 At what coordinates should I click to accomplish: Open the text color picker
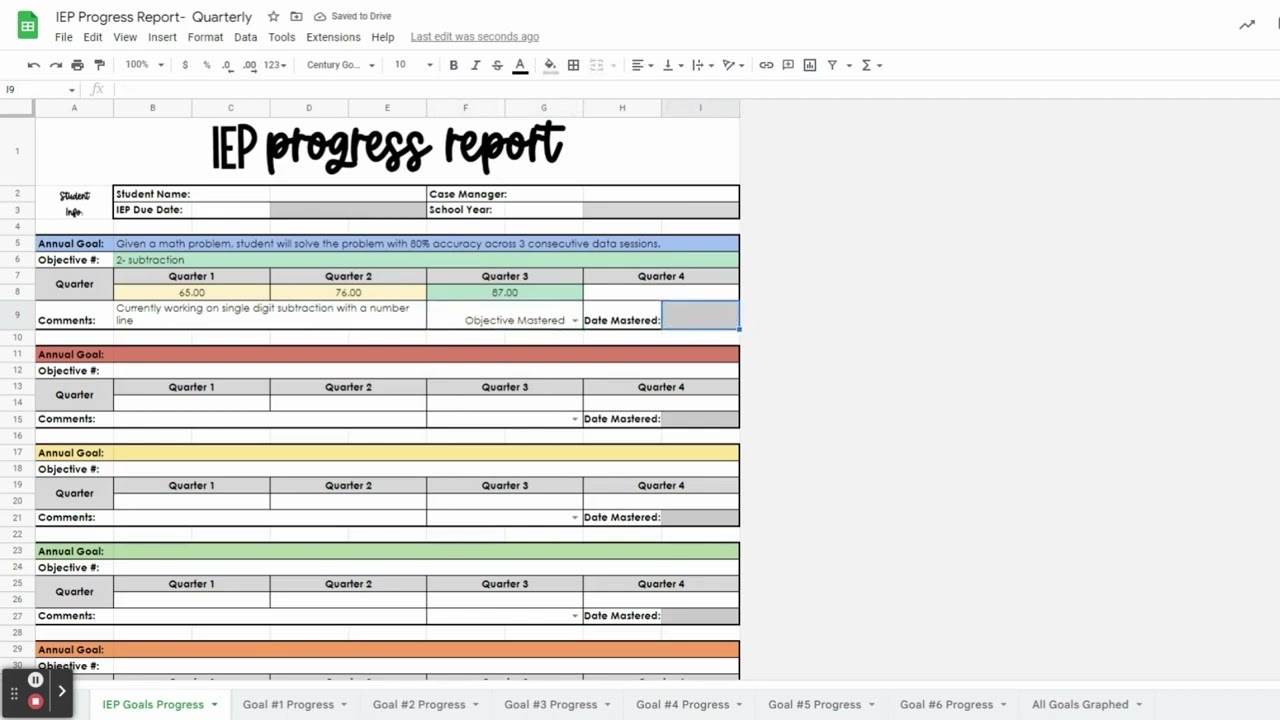[x=520, y=65]
